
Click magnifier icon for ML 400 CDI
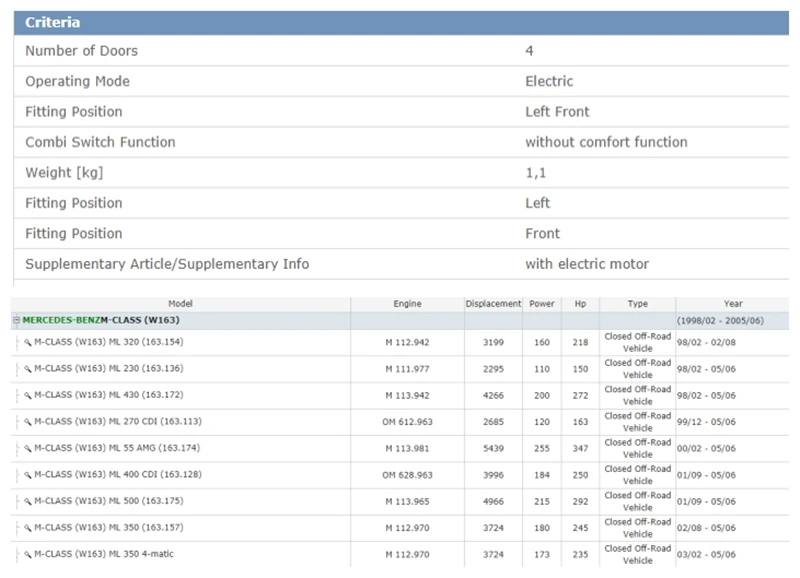point(28,475)
